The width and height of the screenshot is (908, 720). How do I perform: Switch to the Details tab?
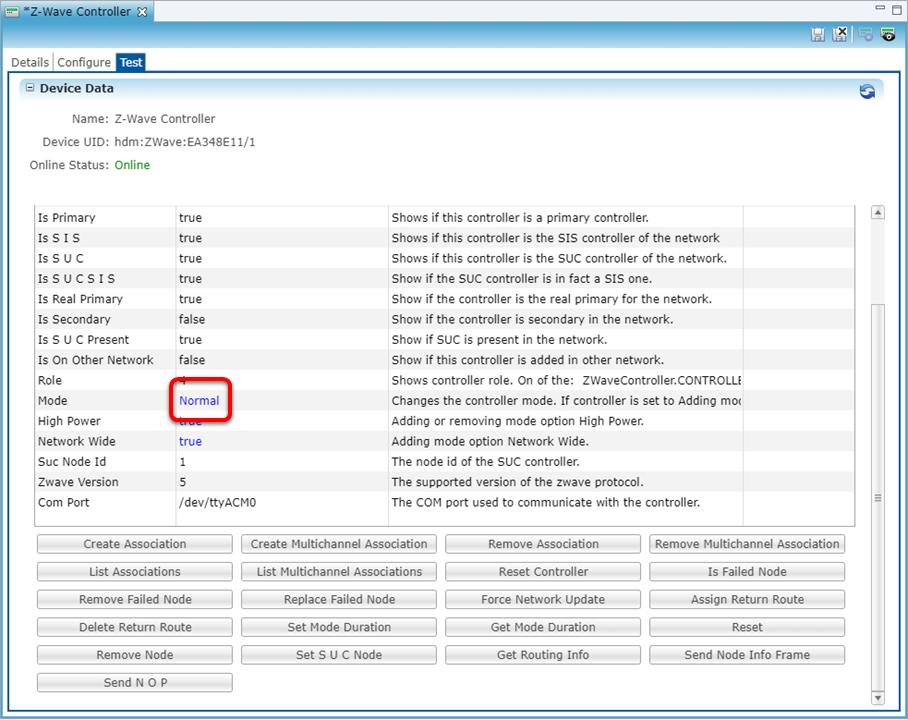pyautogui.click(x=30, y=62)
